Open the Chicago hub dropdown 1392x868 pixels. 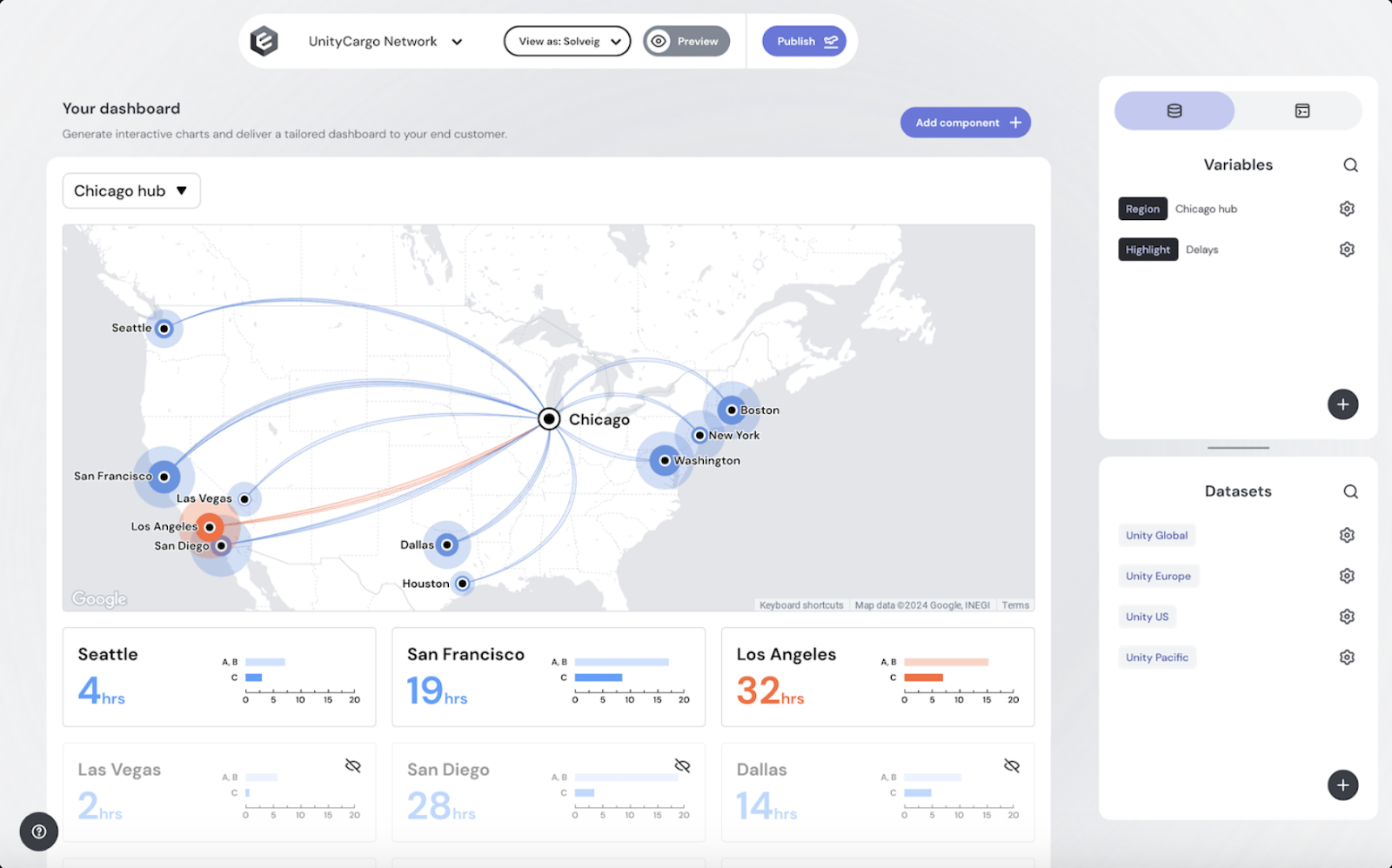[131, 190]
